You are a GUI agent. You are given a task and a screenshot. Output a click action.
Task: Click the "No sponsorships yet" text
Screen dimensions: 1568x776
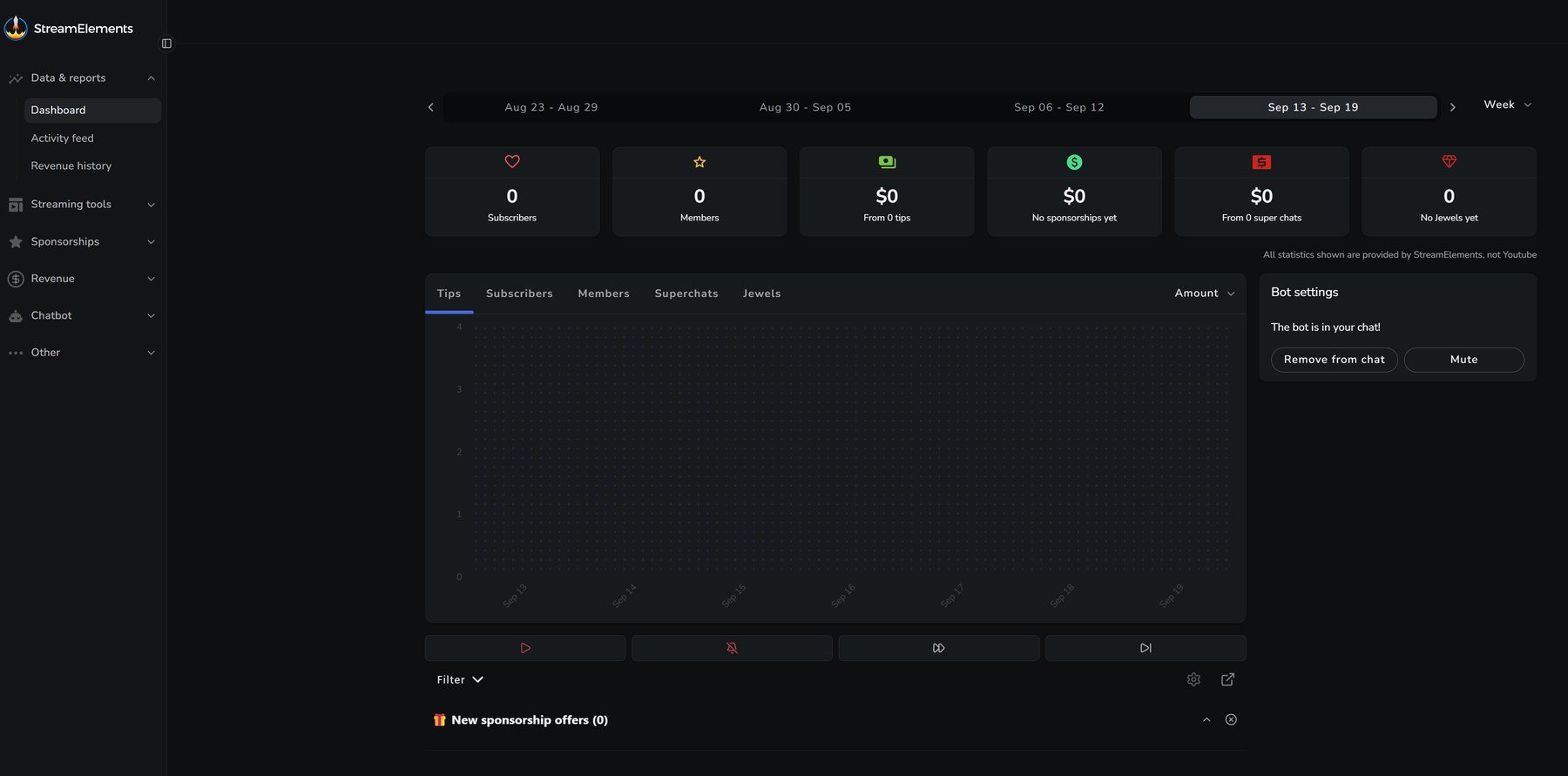point(1074,218)
